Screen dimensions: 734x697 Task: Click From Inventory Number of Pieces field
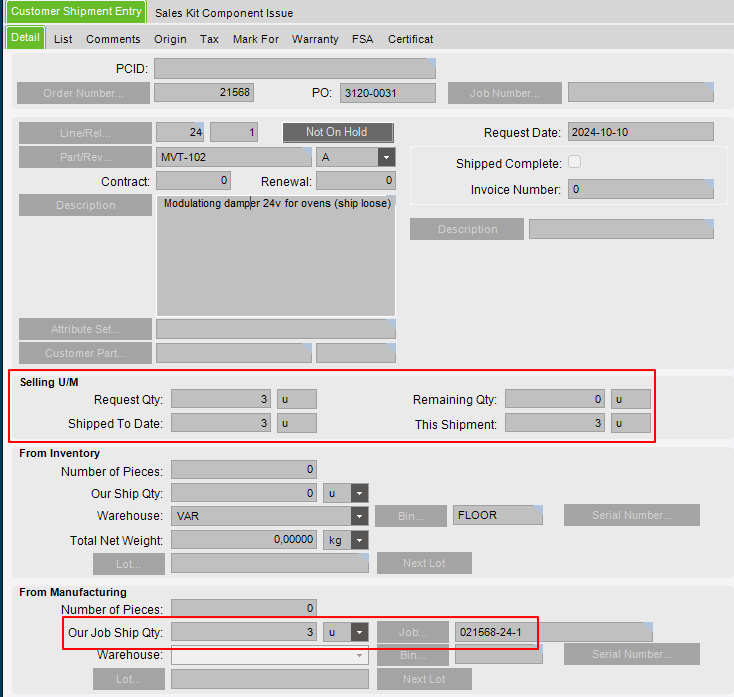[244, 470]
